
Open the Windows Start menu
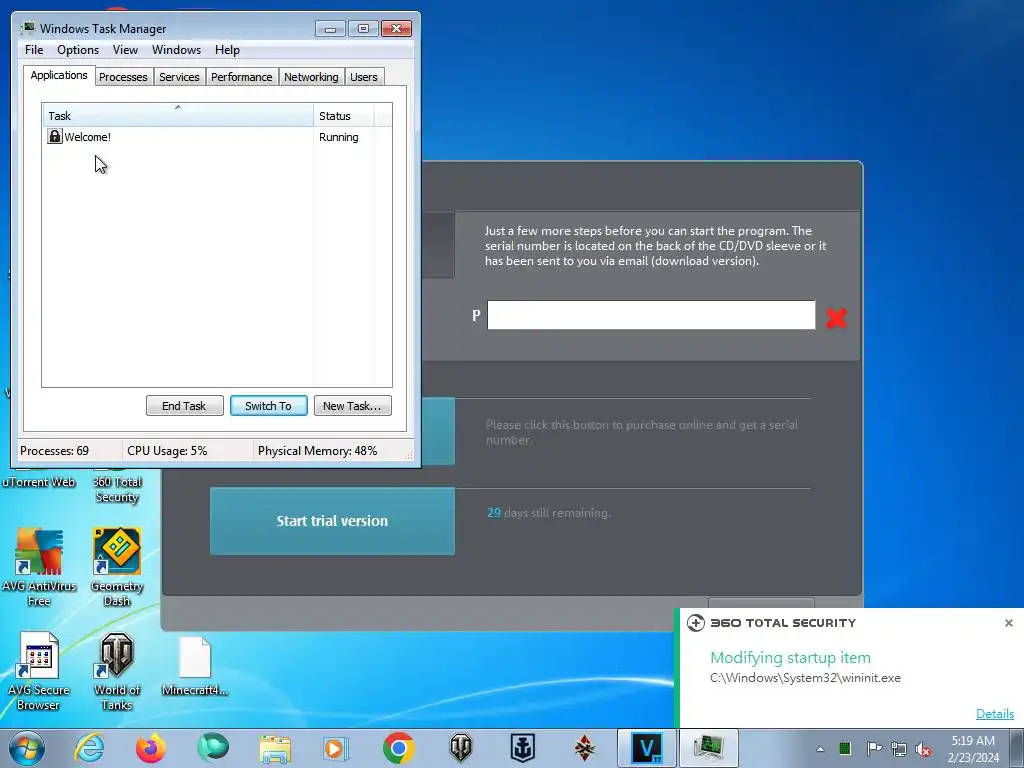pyautogui.click(x=27, y=748)
